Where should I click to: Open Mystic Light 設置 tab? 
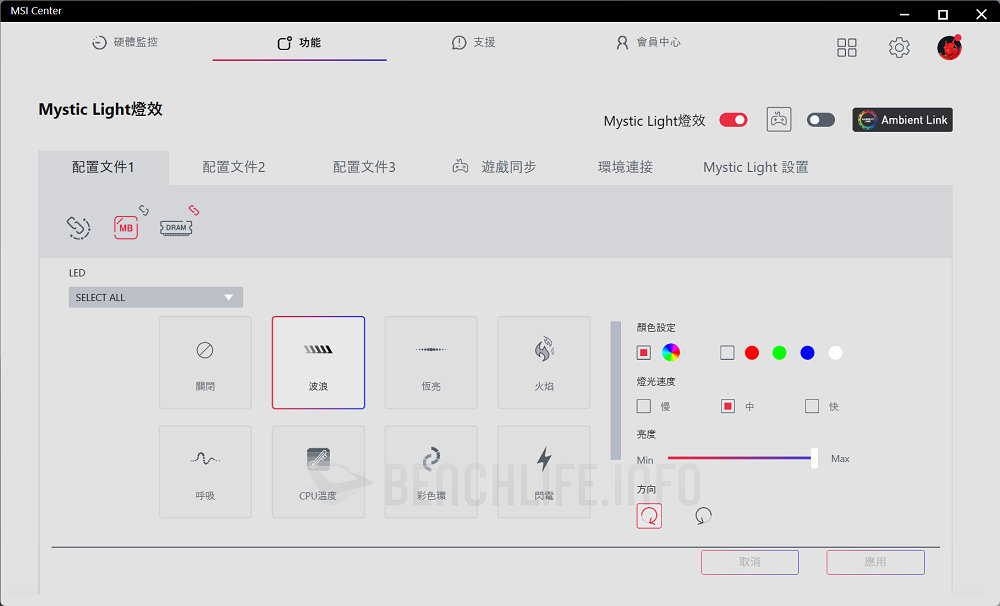click(x=756, y=167)
